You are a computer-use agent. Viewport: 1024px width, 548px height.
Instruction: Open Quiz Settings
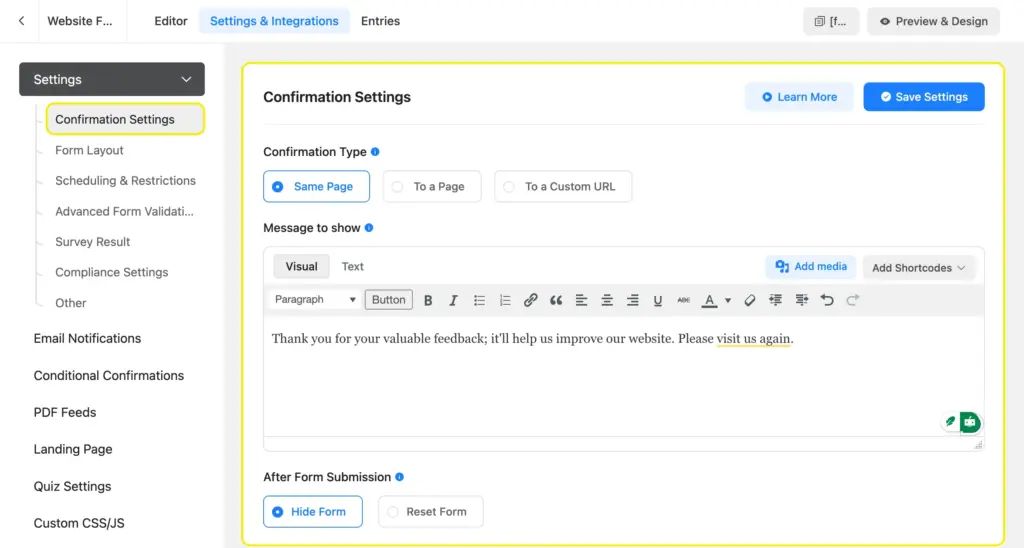click(x=72, y=486)
